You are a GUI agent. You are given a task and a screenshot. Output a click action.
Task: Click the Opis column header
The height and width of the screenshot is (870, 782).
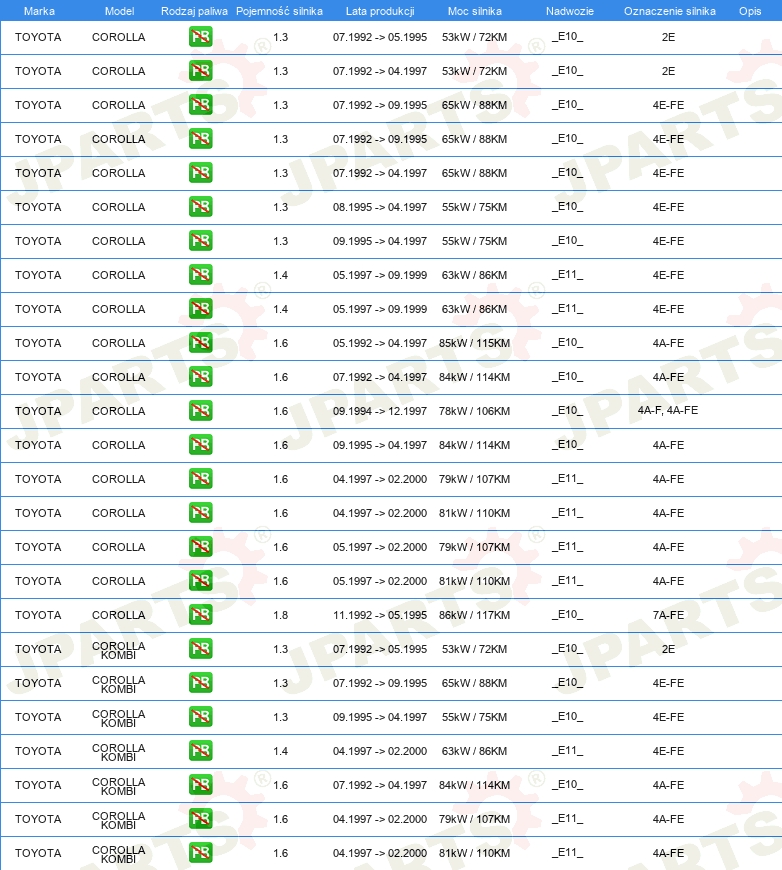tap(750, 11)
